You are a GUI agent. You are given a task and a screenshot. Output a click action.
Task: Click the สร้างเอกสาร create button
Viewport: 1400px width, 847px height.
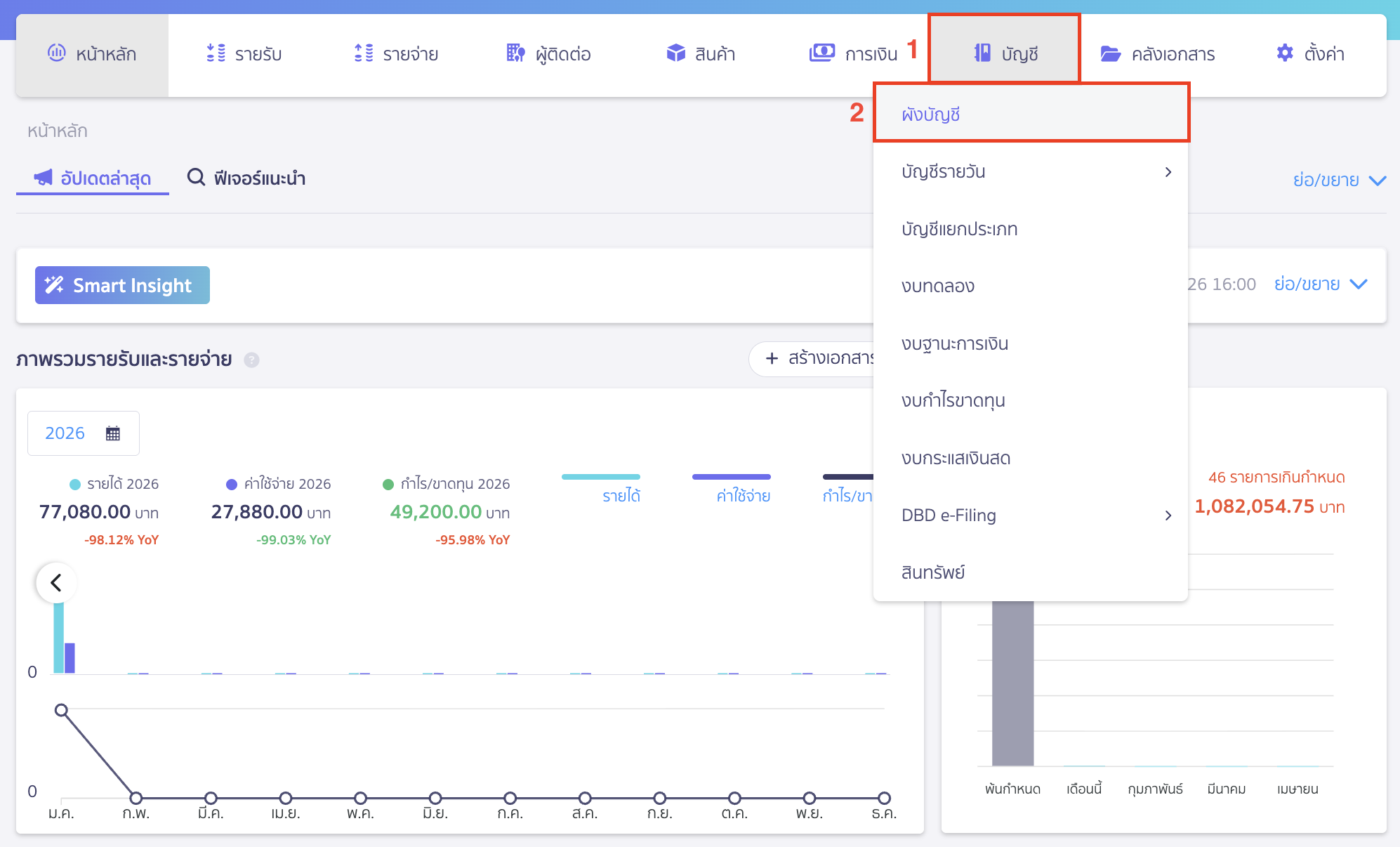point(814,359)
